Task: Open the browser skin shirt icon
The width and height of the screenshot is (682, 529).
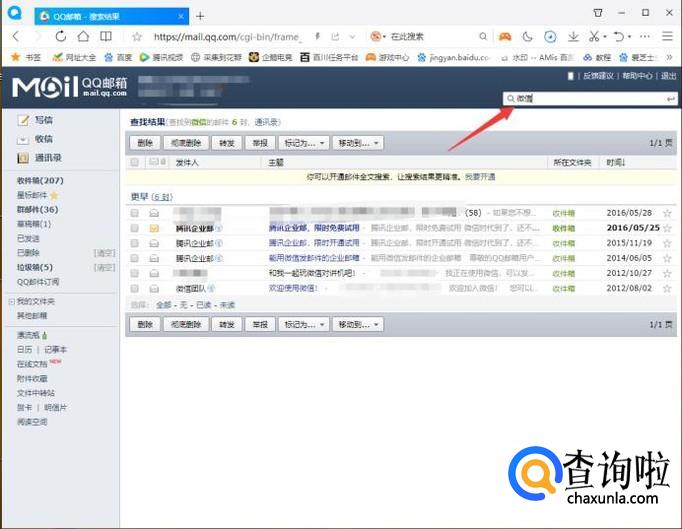Action: [x=598, y=13]
